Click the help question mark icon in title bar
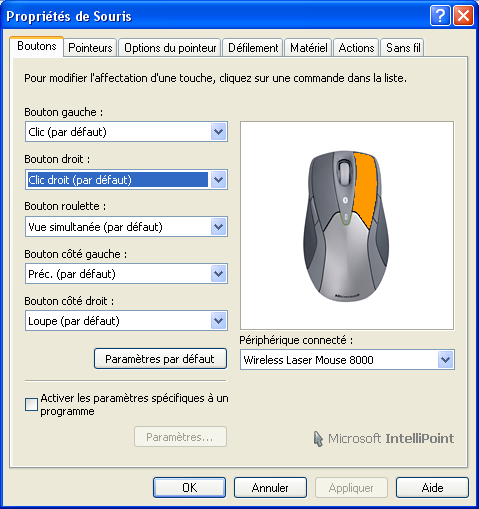Viewport: 479px width, 509px height. 440,15
